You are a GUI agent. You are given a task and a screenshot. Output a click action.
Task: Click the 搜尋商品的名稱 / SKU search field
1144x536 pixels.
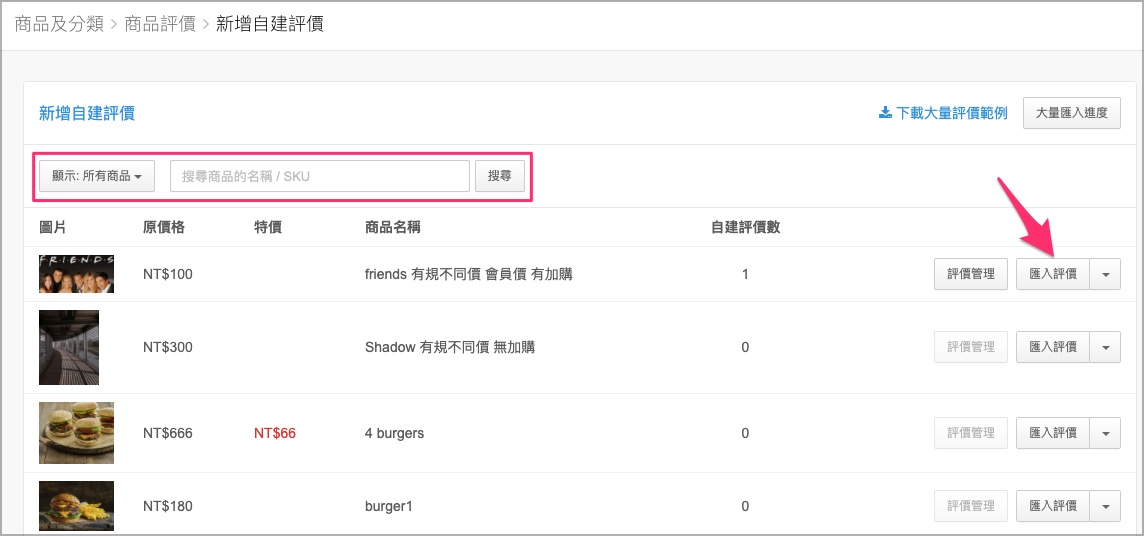[320, 176]
